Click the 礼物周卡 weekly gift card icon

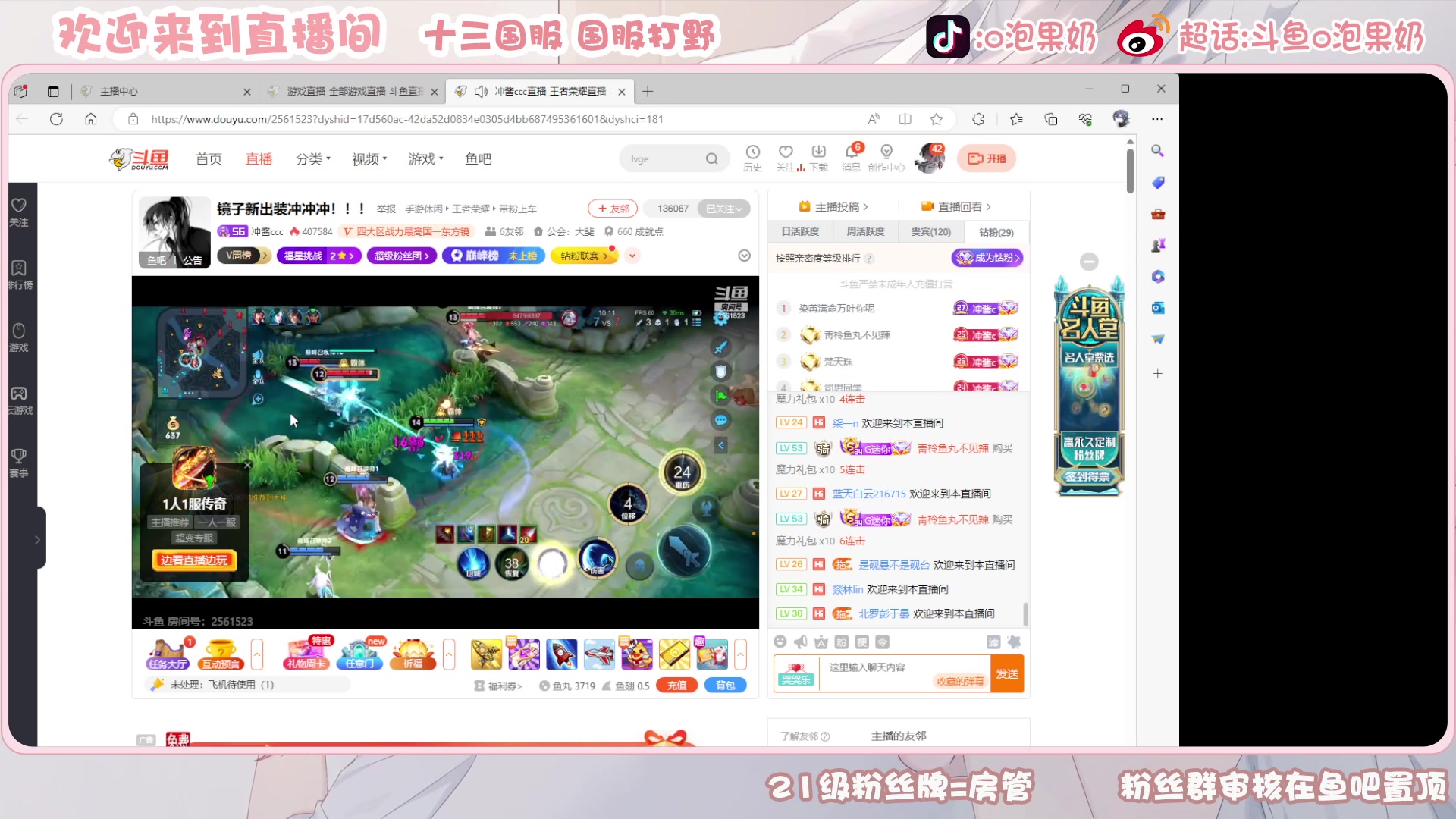[306, 654]
